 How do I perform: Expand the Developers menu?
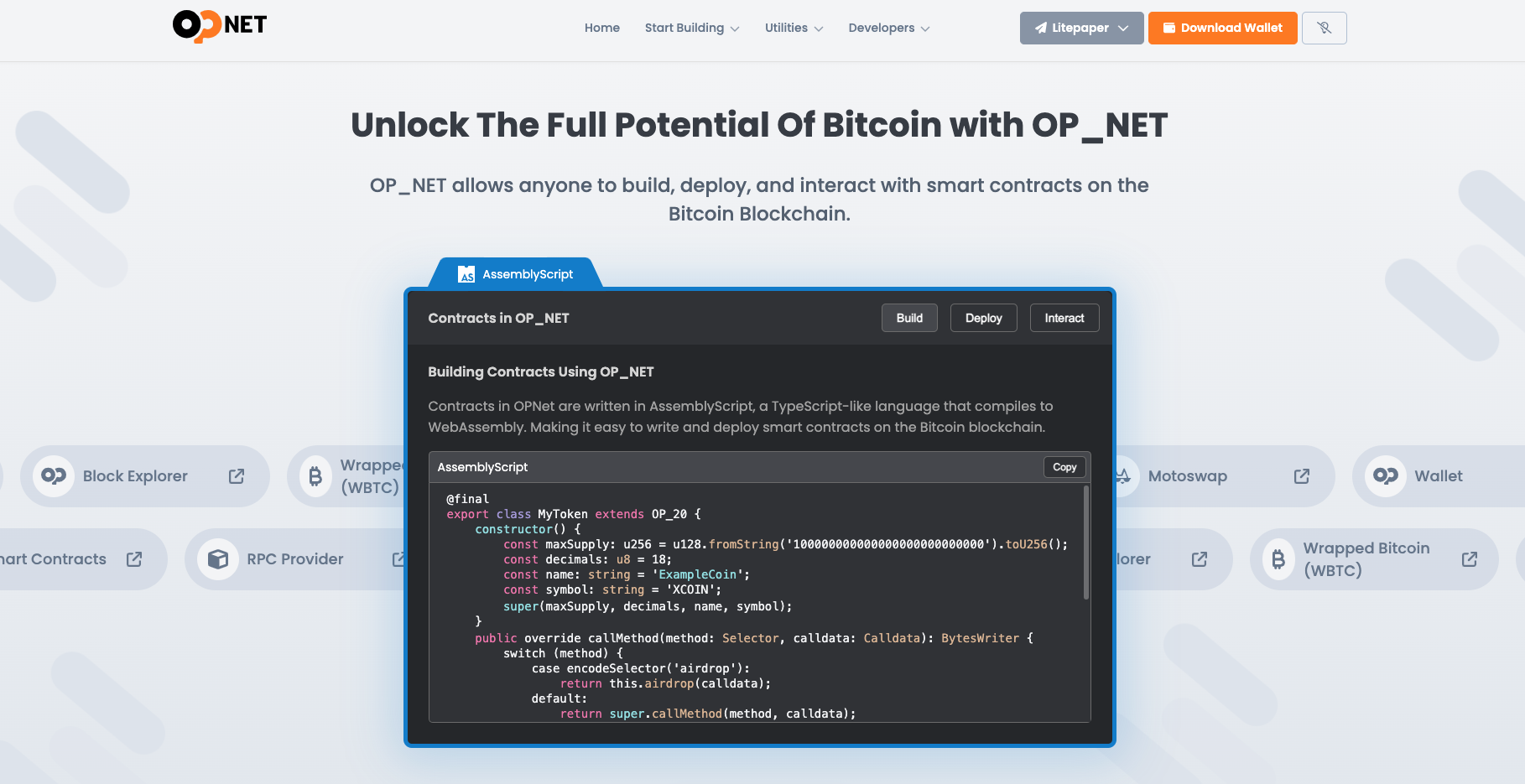pos(889,28)
